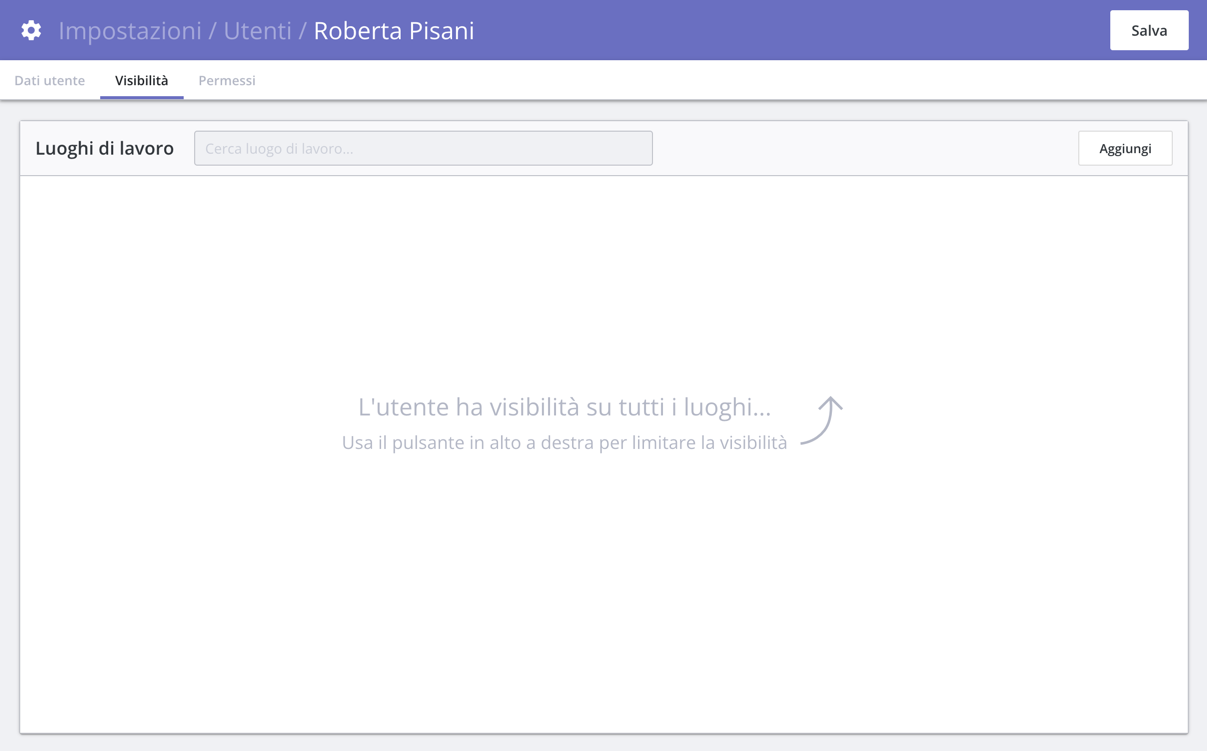This screenshot has width=1207, height=751.
Task: Click the hint text Usa il pulsante in alto
Action: pyautogui.click(x=564, y=442)
